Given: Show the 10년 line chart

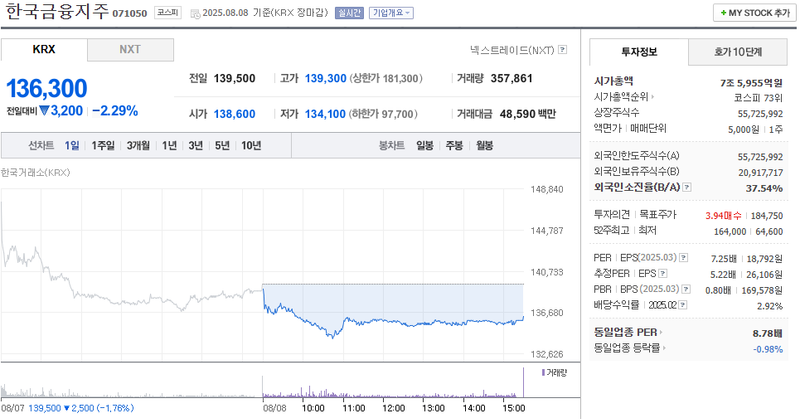Looking at the screenshot, I should tap(251, 145).
